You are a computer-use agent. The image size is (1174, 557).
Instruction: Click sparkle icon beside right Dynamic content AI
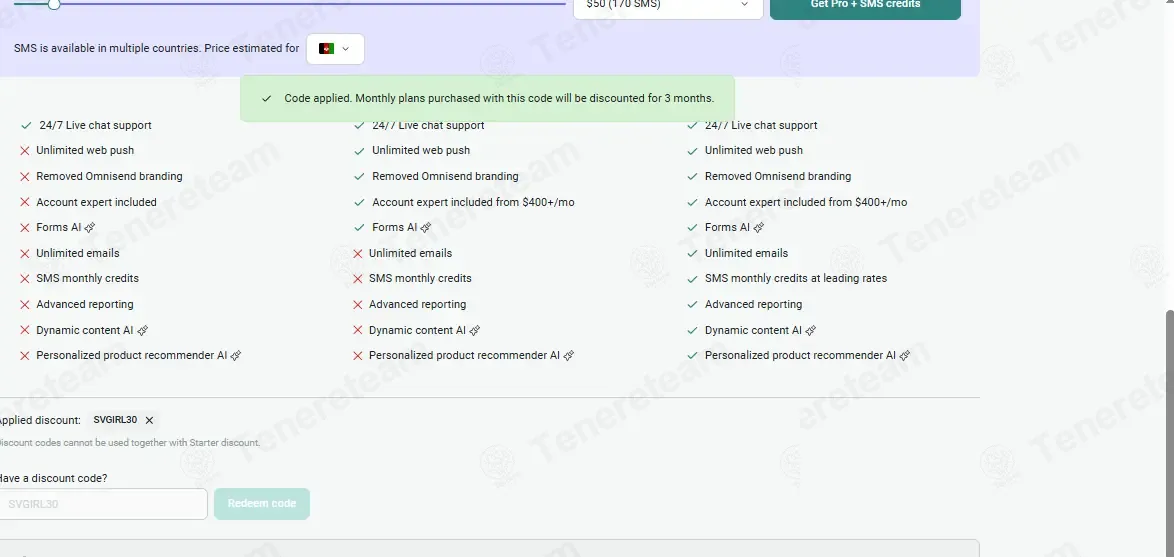click(x=811, y=330)
